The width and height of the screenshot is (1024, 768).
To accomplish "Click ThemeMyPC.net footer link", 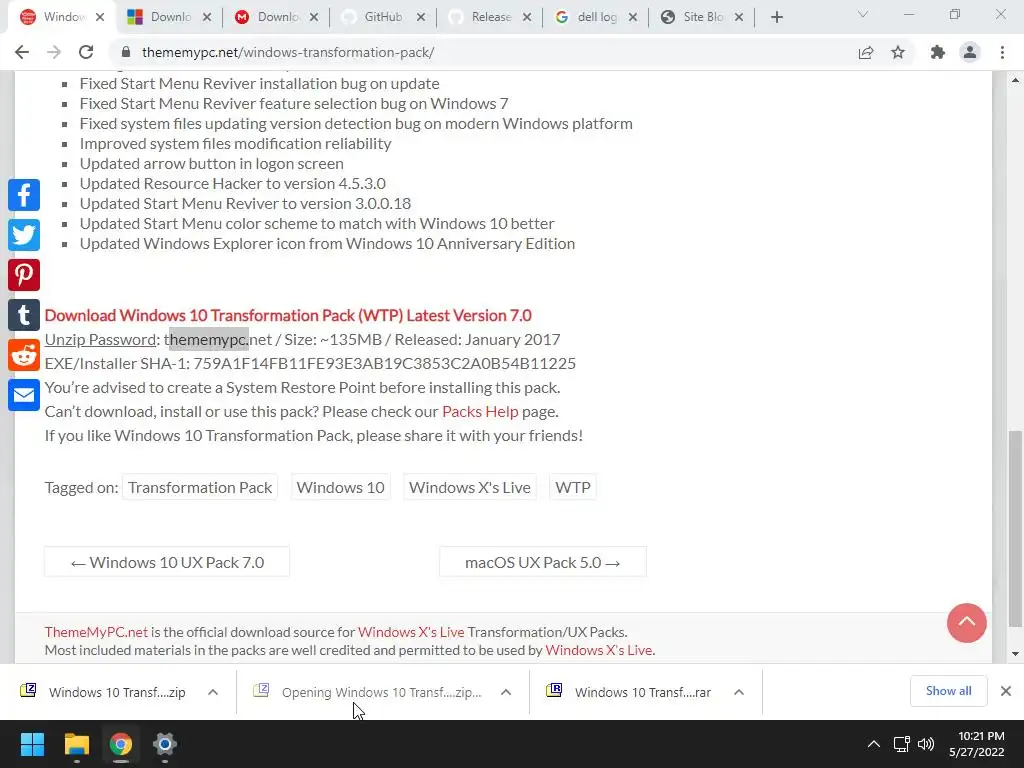I will click(x=96, y=632).
